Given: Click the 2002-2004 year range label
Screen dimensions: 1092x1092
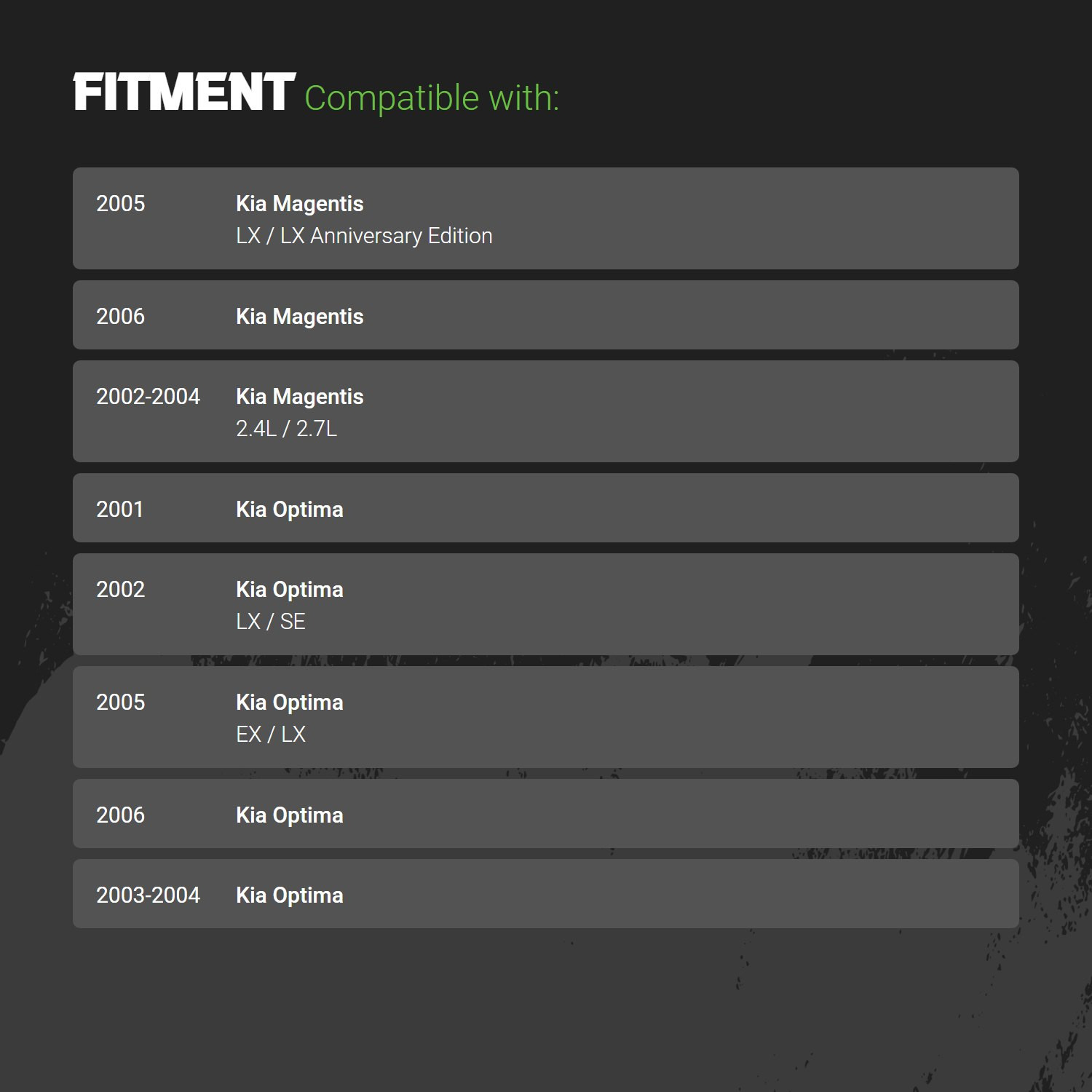Looking at the screenshot, I should pyautogui.click(x=148, y=396).
